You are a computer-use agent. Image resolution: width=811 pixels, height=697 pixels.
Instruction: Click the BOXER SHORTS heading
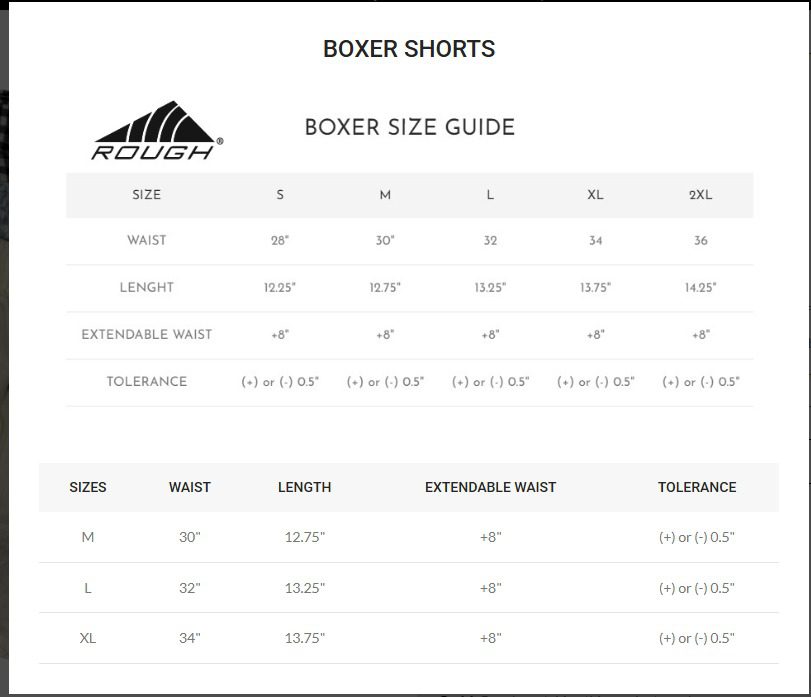[409, 49]
